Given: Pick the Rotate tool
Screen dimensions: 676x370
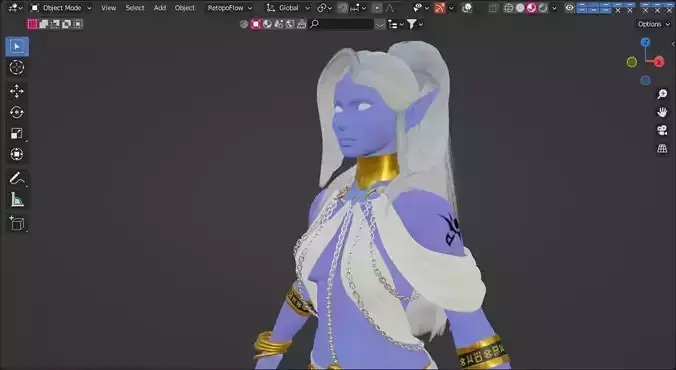Looking at the screenshot, I should coord(17,112).
